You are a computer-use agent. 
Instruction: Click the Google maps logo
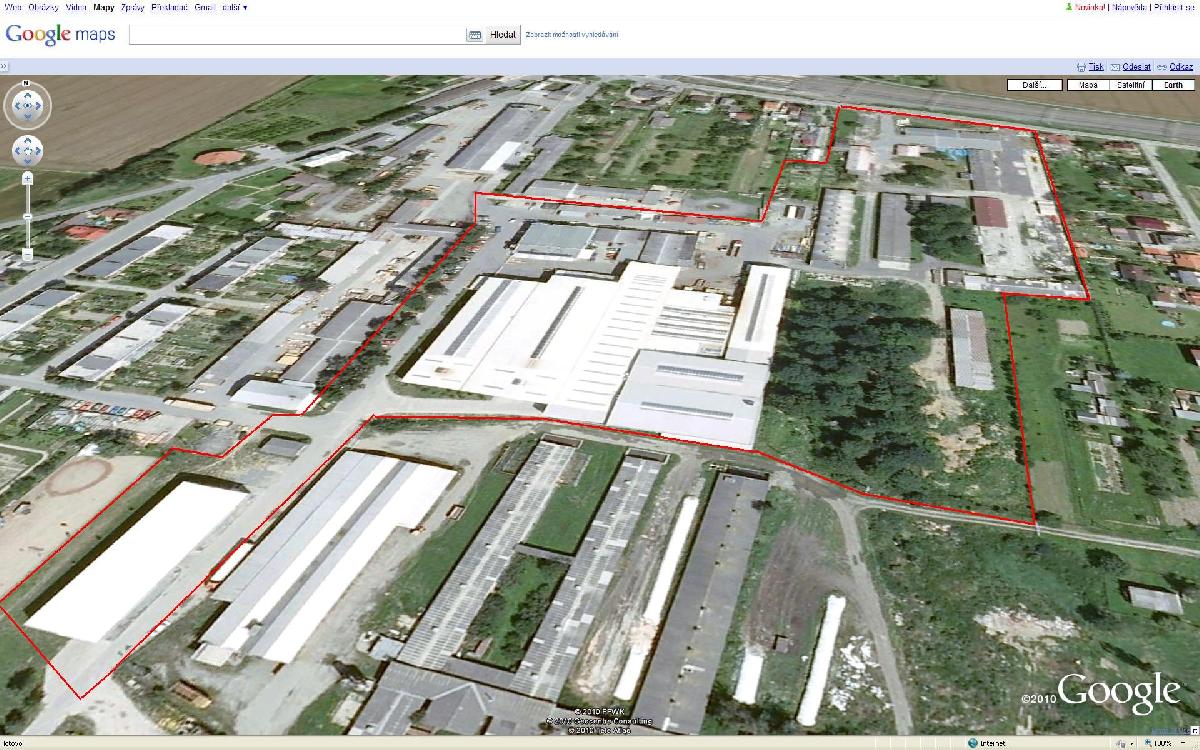point(60,34)
